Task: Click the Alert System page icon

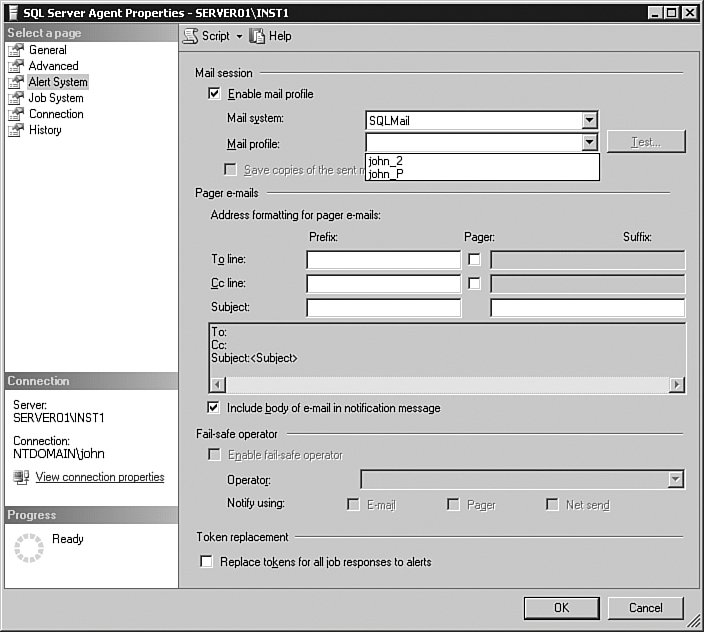Action: [16, 82]
